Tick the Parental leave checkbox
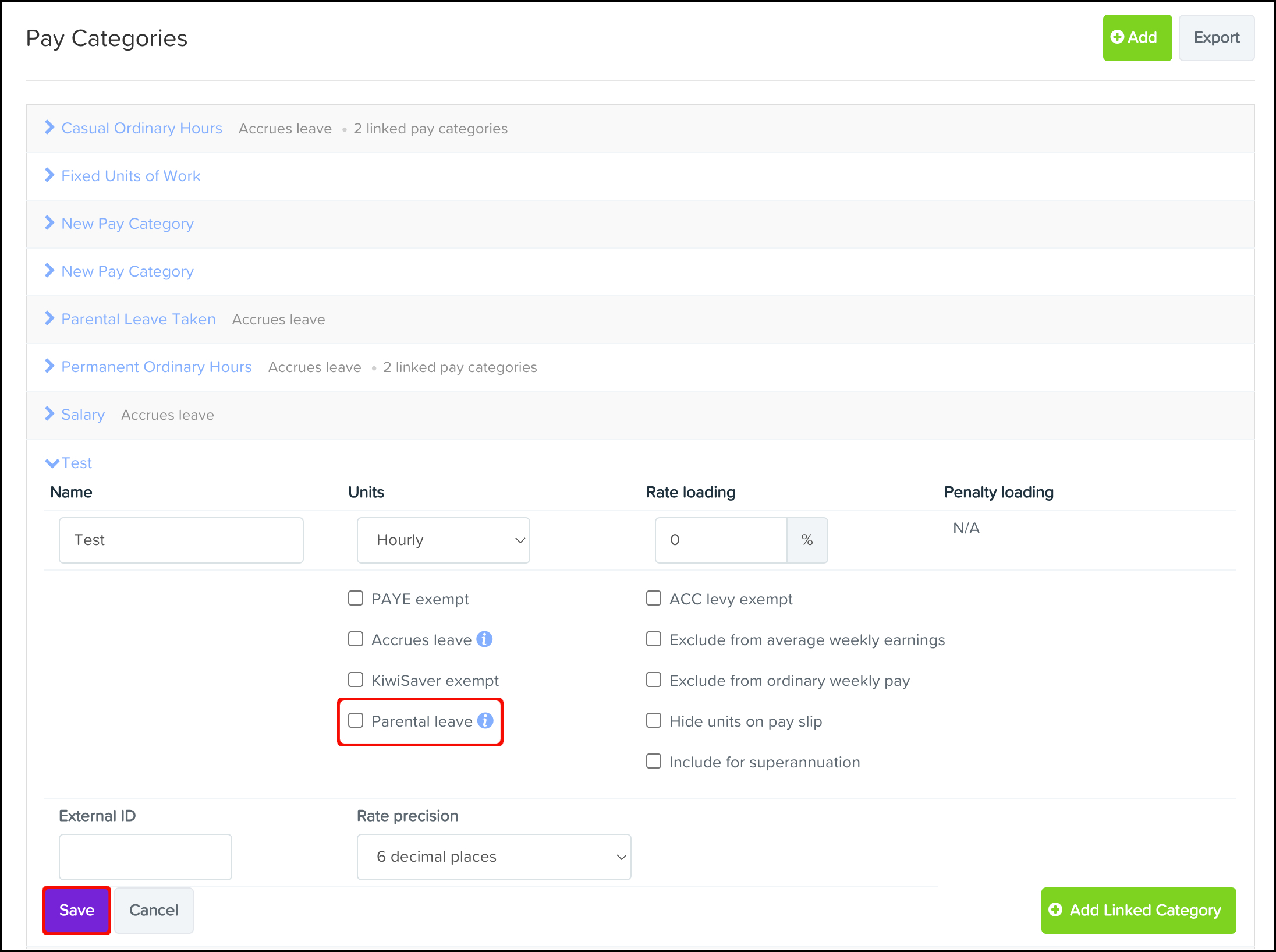 point(356,721)
